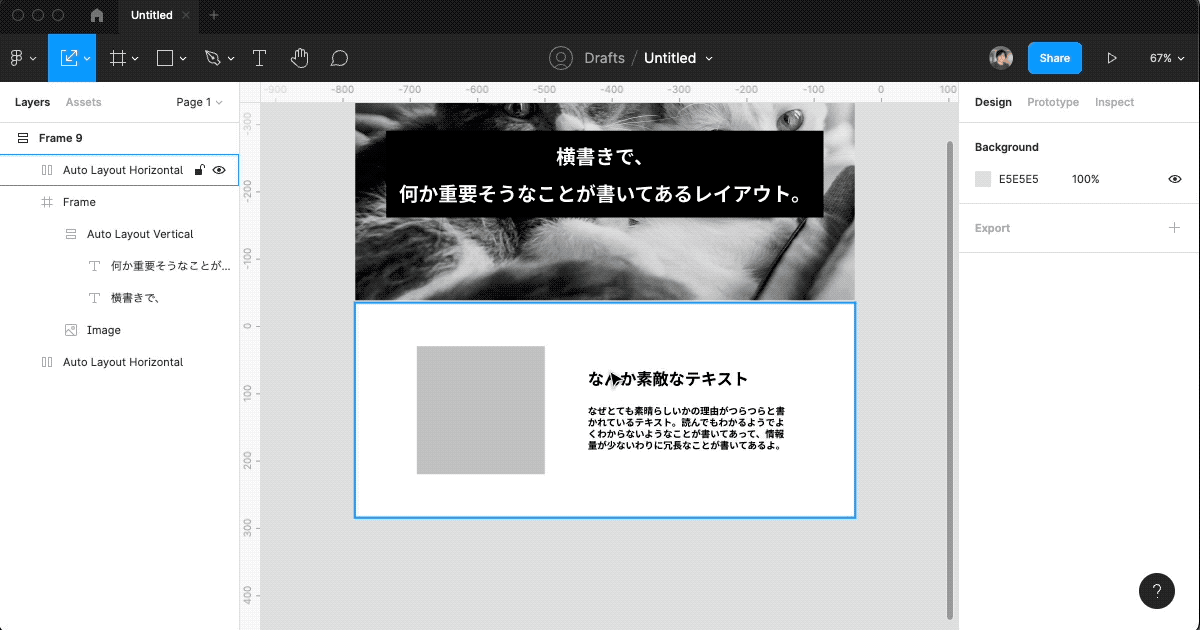Click the Frame 9 layer icon

22,138
